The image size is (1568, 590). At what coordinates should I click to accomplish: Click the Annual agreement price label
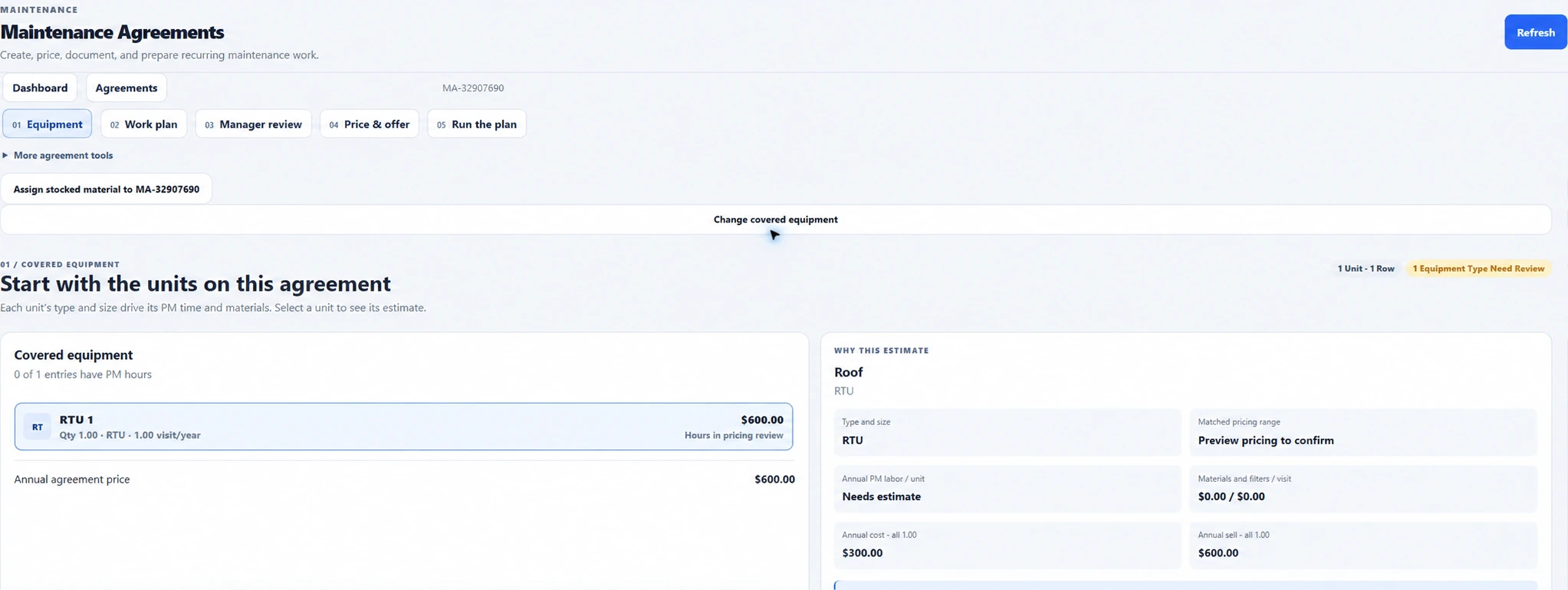72,480
